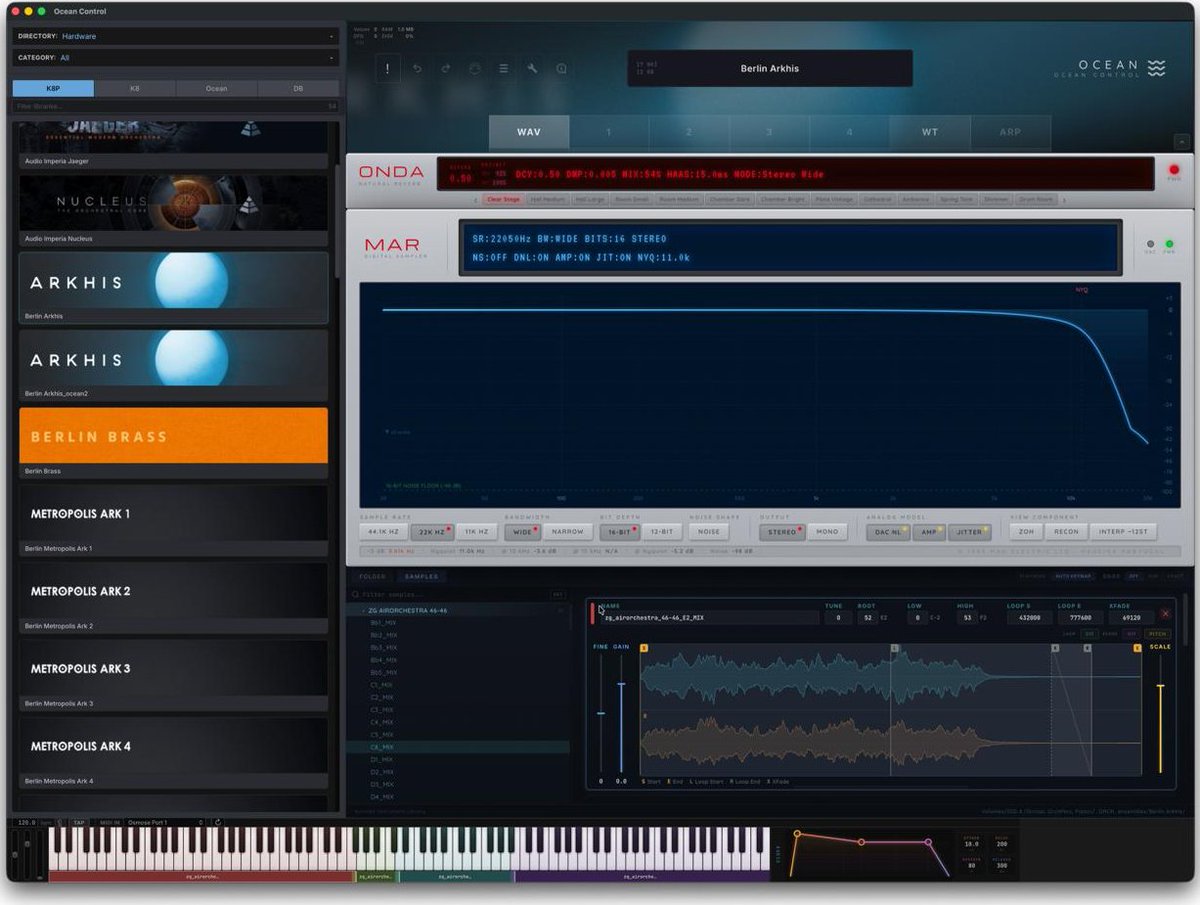Select the ARP tab
Screen dimensions: 1200x905
1010,132
